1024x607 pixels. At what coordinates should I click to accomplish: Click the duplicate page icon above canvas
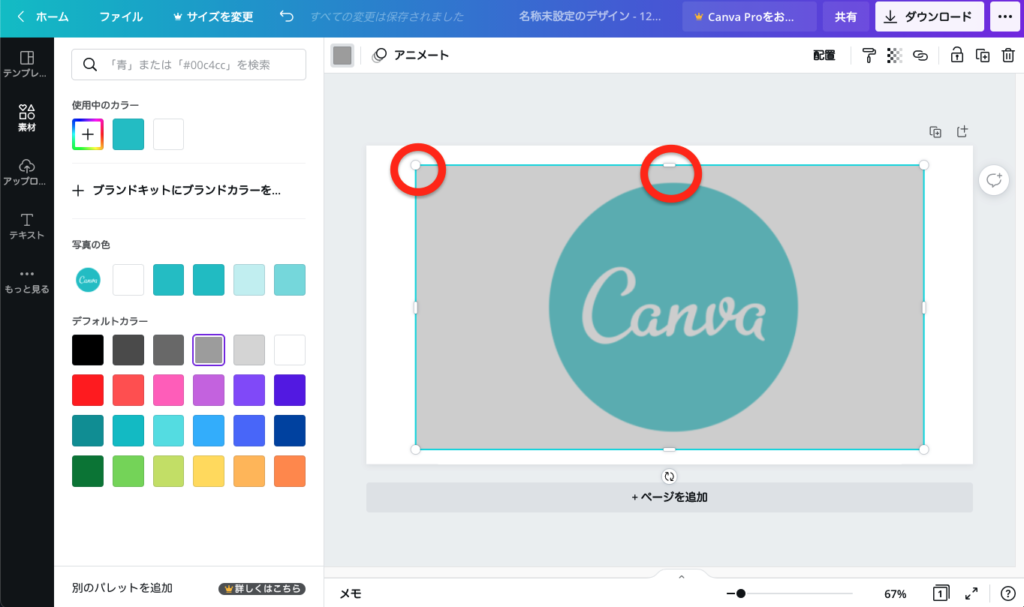pyautogui.click(x=935, y=132)
